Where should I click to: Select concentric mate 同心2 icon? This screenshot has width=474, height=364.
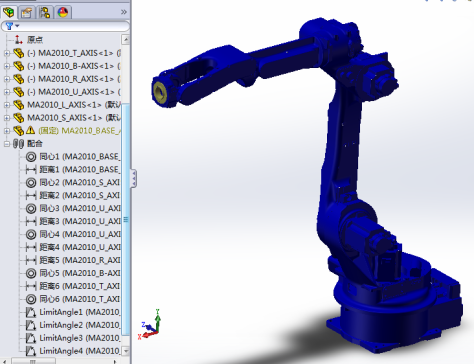(x=31, y=183)
